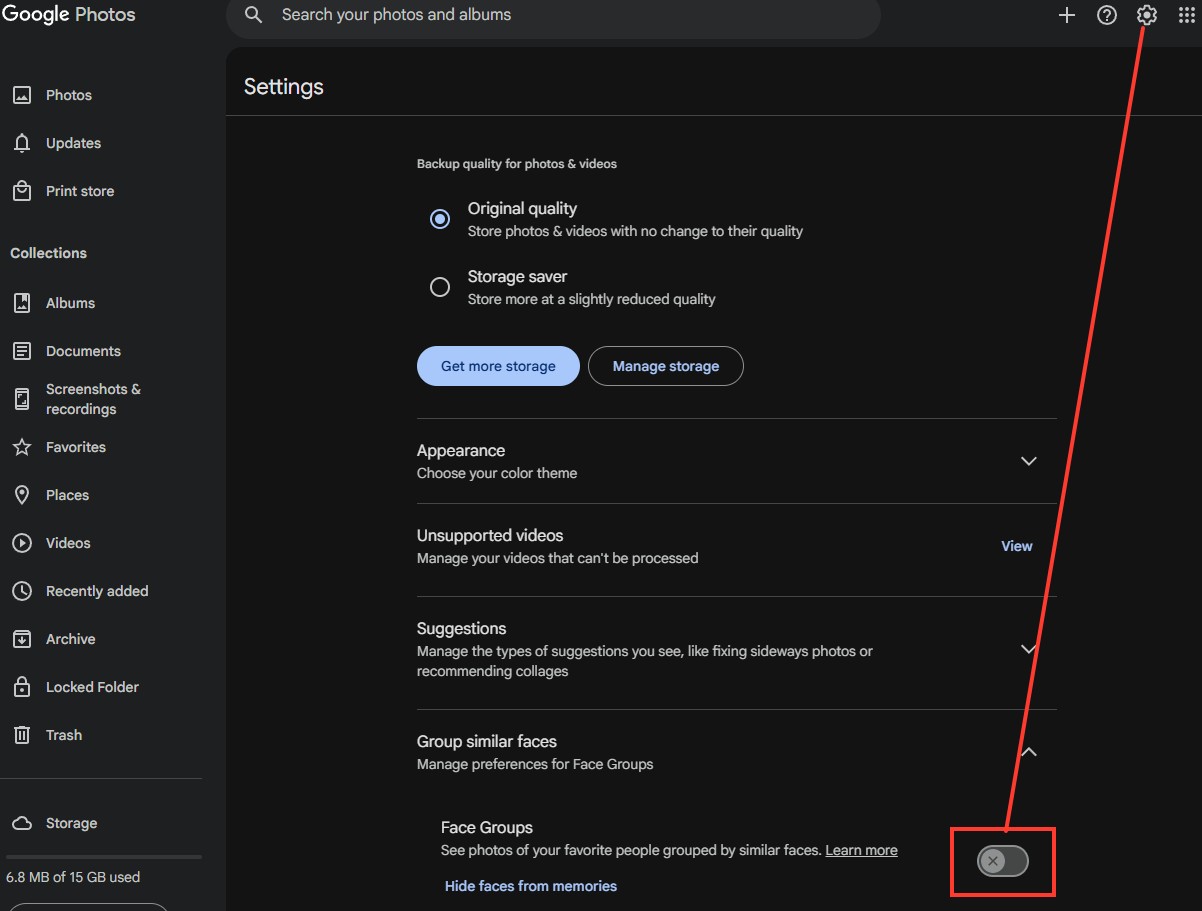Open Videos collection
Viewport: 1202px width, 911px height.
click(x=68, y=543)
